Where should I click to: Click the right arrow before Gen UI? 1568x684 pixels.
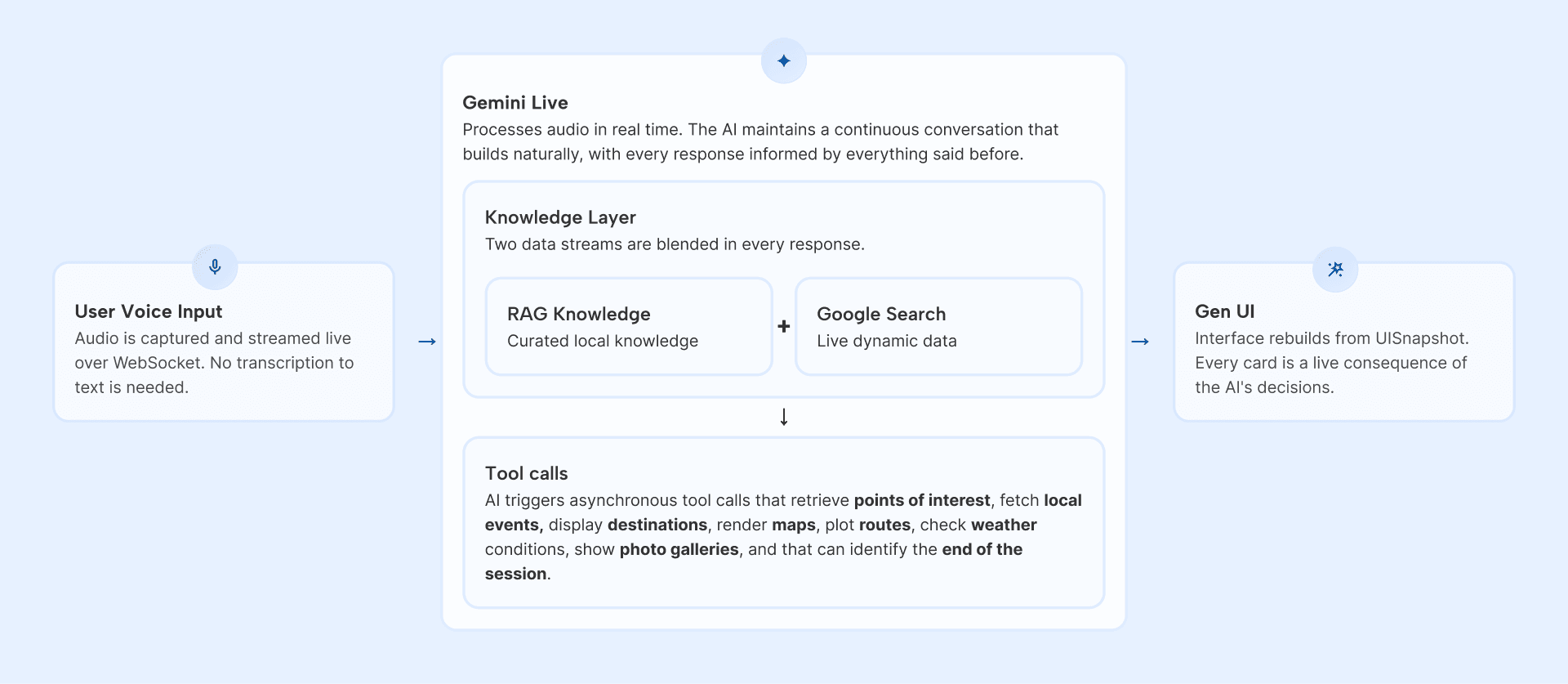pos(1140,342)
